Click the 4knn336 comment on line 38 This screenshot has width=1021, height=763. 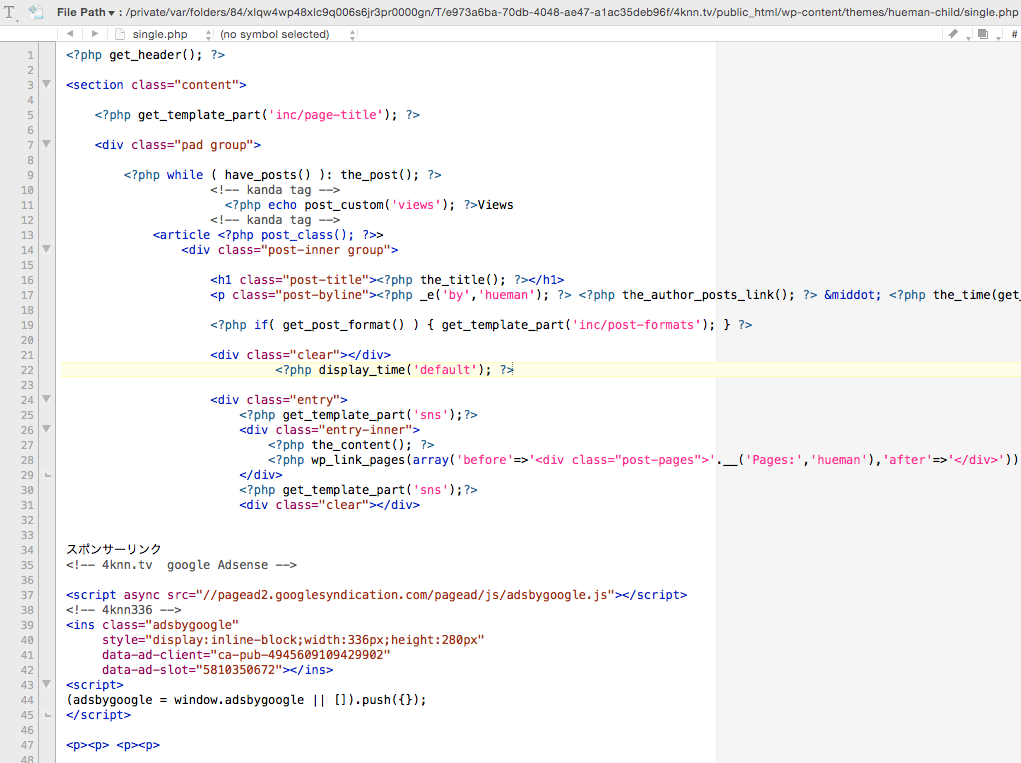(124, 610)
